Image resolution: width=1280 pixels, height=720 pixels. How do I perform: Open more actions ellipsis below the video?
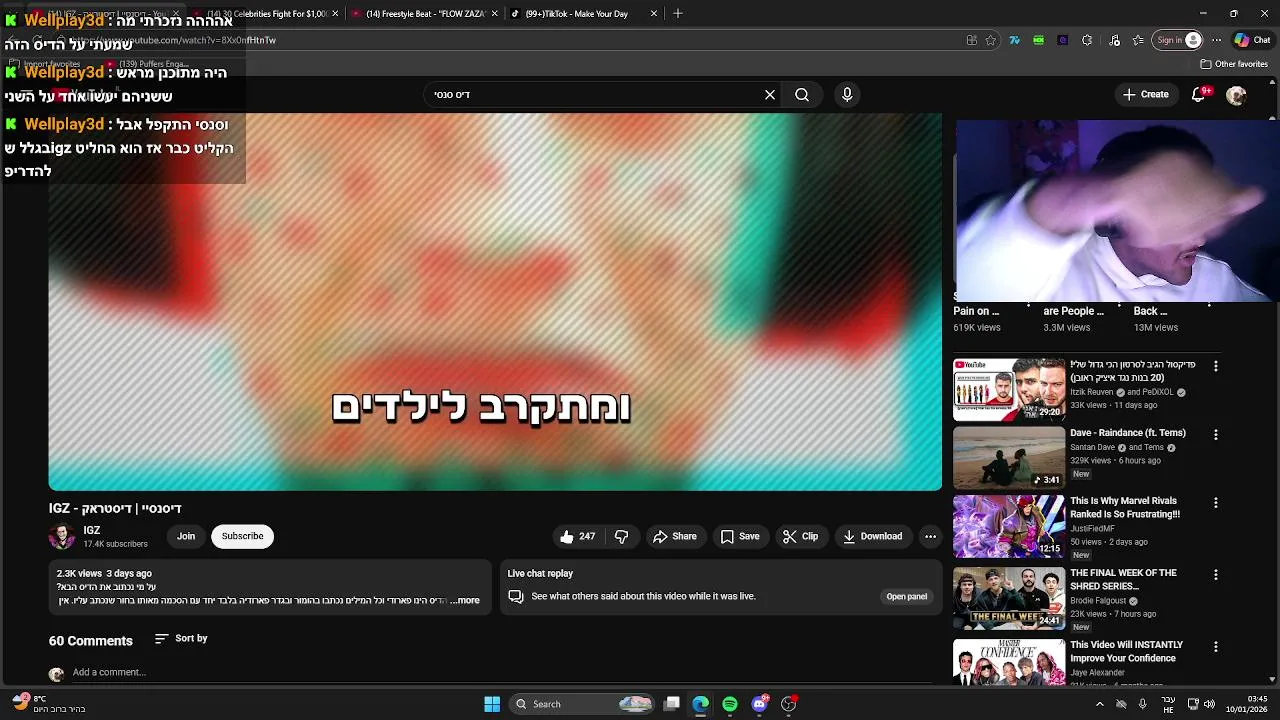pos(930,536)
